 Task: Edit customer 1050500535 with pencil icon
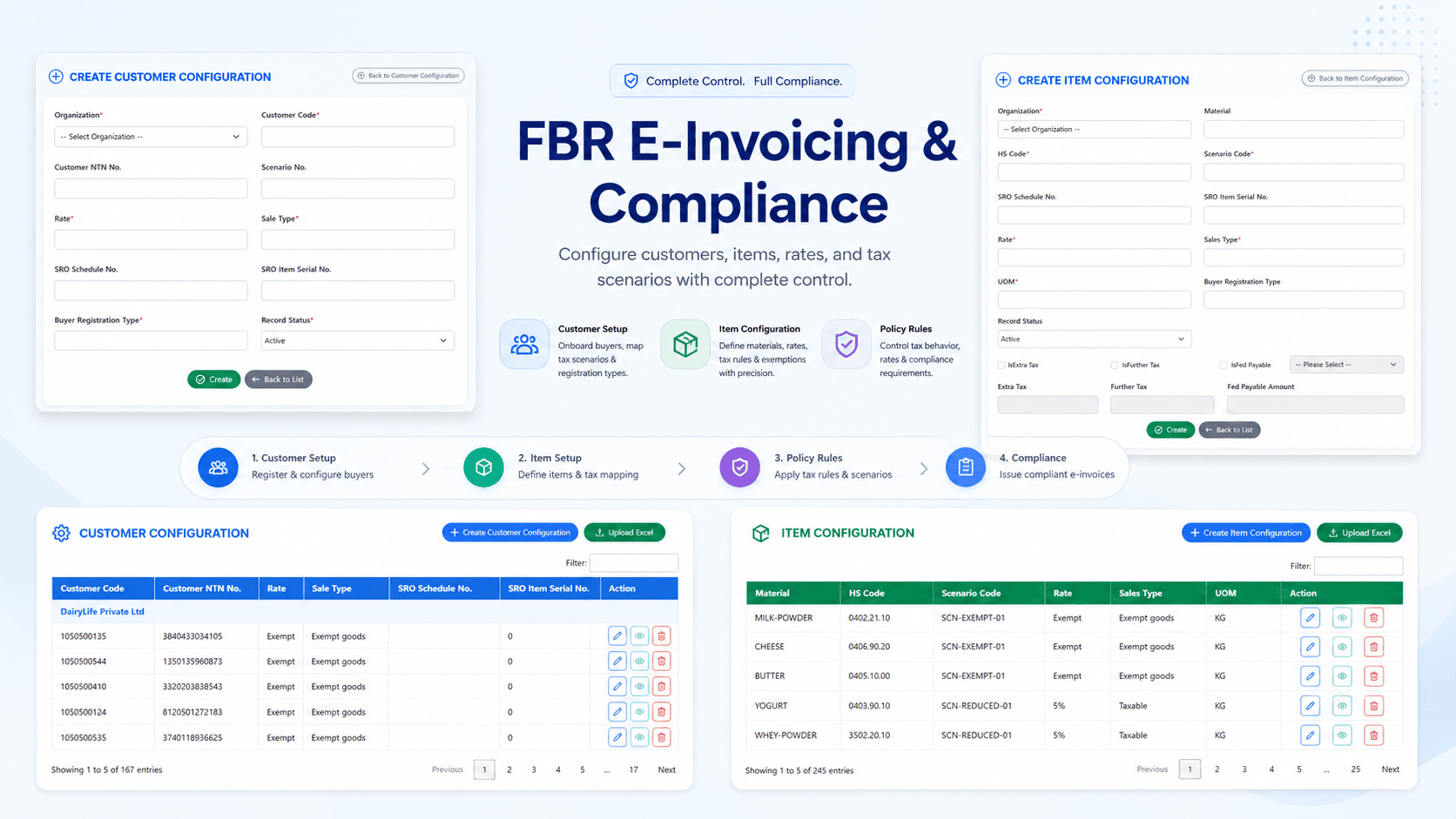617,737
